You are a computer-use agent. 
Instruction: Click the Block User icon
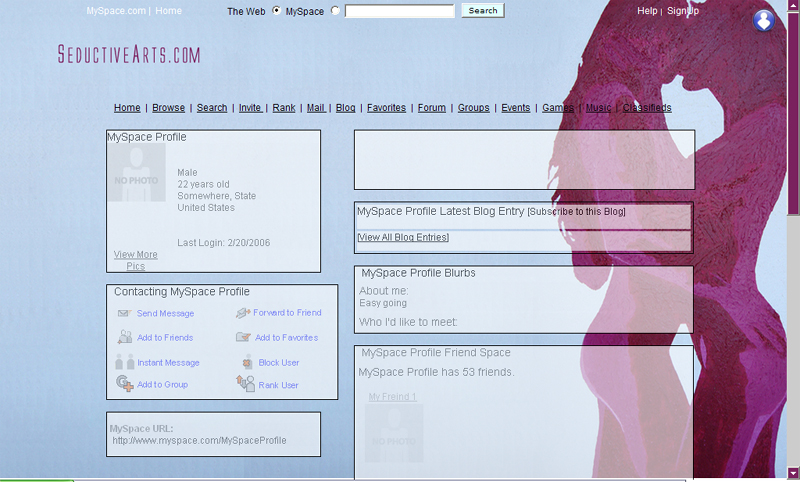click(247, 362)
